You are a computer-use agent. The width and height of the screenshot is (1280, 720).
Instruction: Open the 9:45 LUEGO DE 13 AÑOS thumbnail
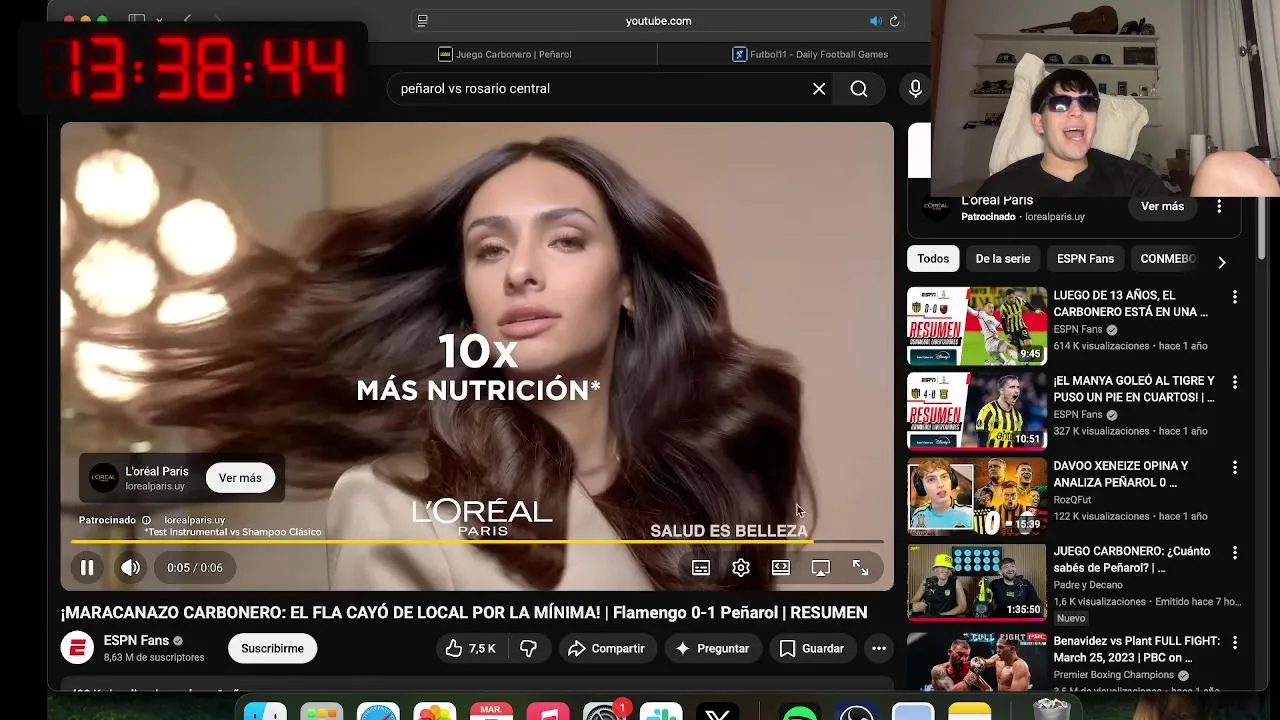click(x=977, y=326)
